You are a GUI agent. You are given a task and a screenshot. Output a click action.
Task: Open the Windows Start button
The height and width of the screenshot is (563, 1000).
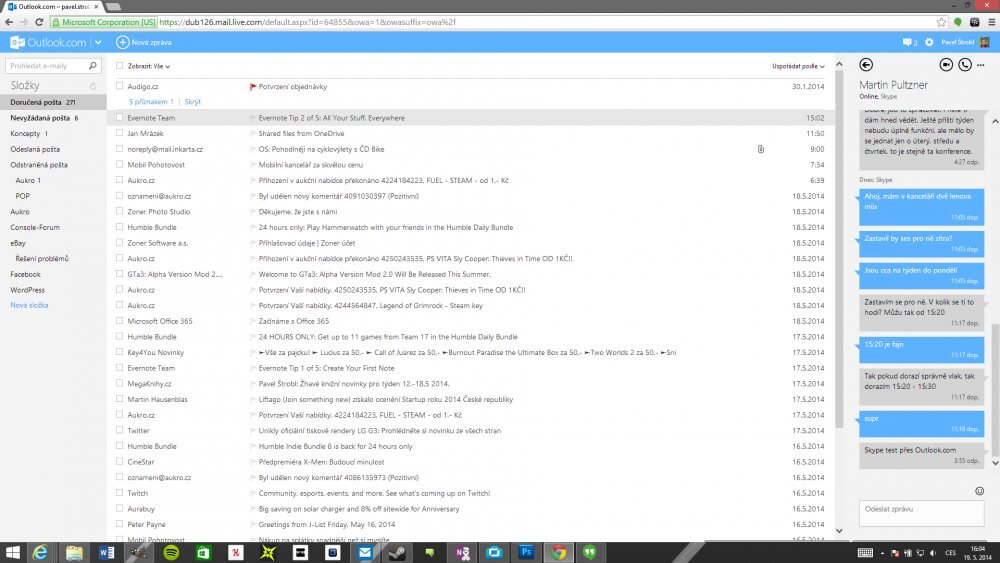tap(12, 552)
